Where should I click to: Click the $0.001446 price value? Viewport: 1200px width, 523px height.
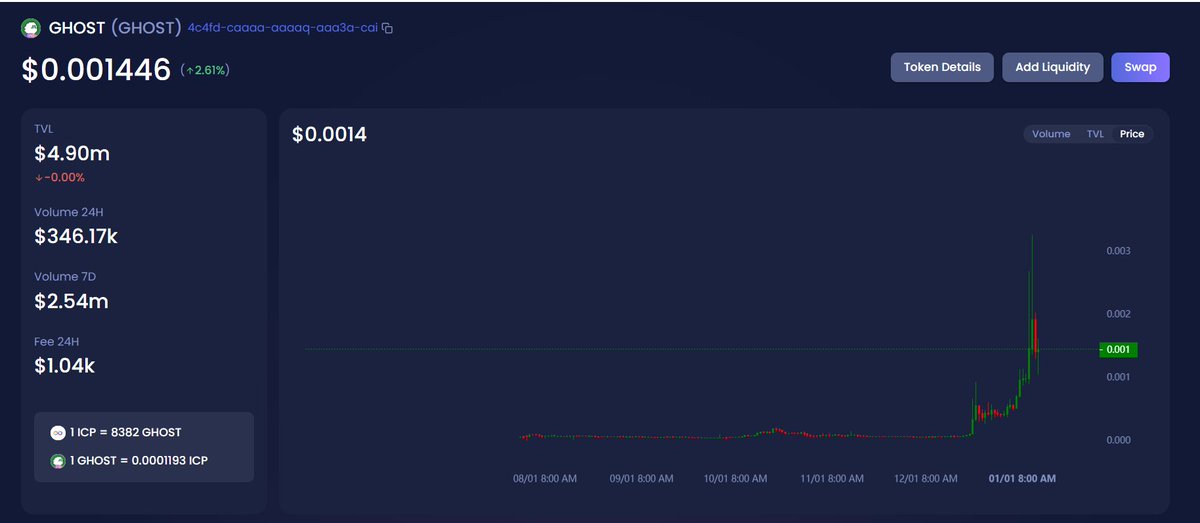point(96,70)
